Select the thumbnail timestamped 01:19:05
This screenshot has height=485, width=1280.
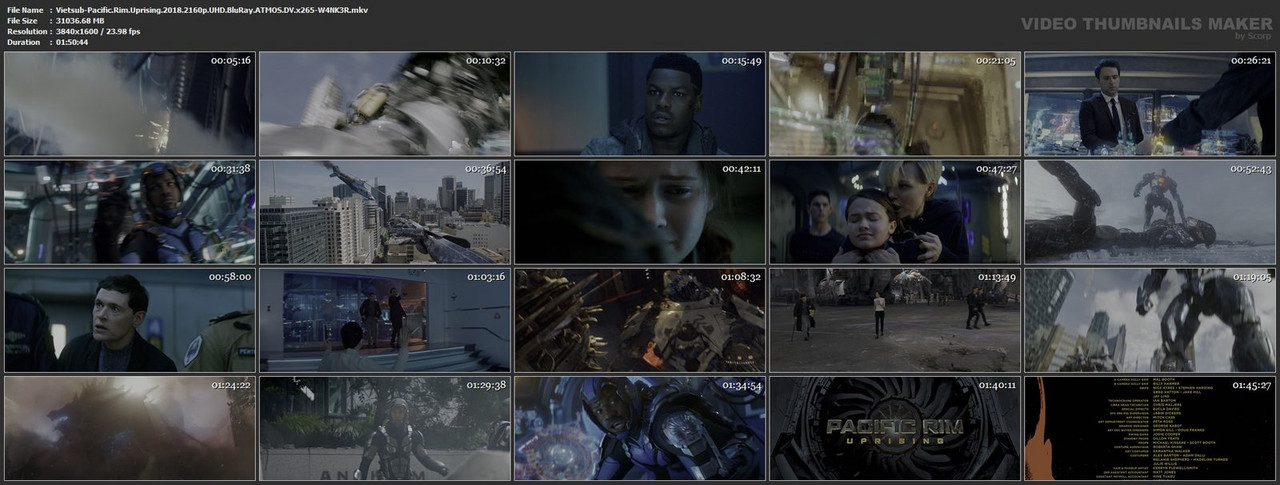(1150, 320)
